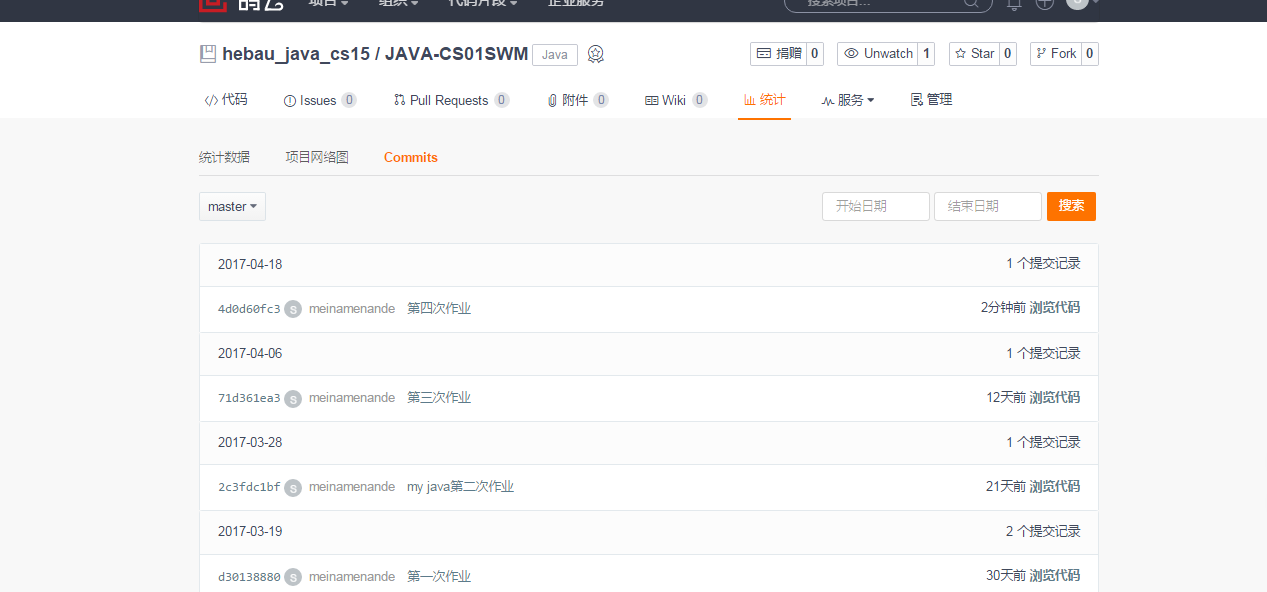1267x592 pixels.
Task: Open the Star count 0
Action: point(1007,54)
